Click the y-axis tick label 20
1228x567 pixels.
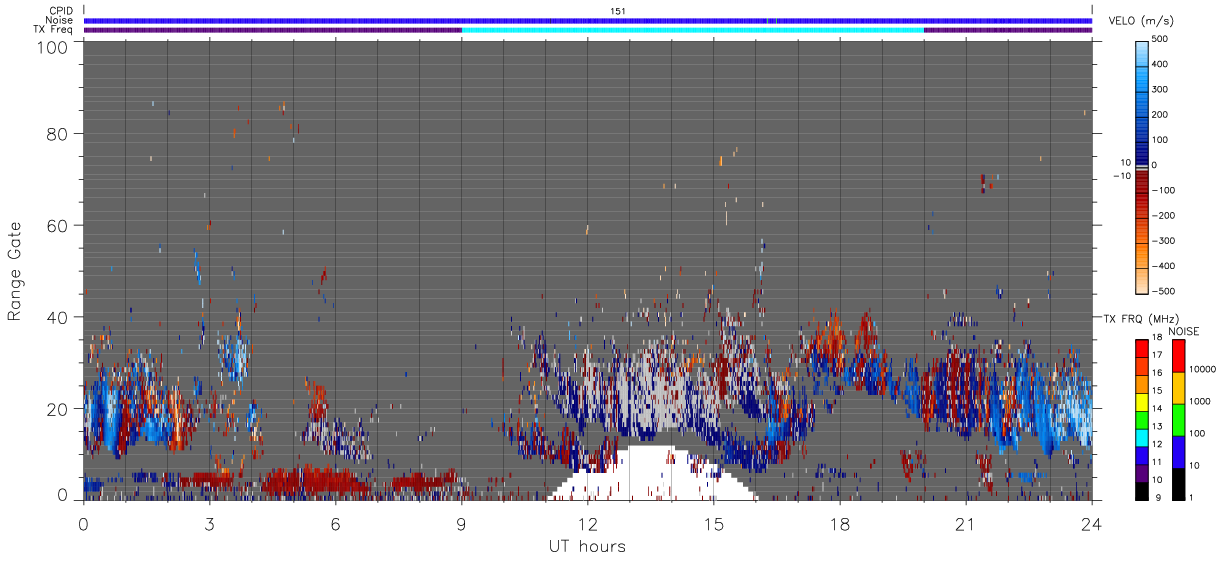[57, 409]
